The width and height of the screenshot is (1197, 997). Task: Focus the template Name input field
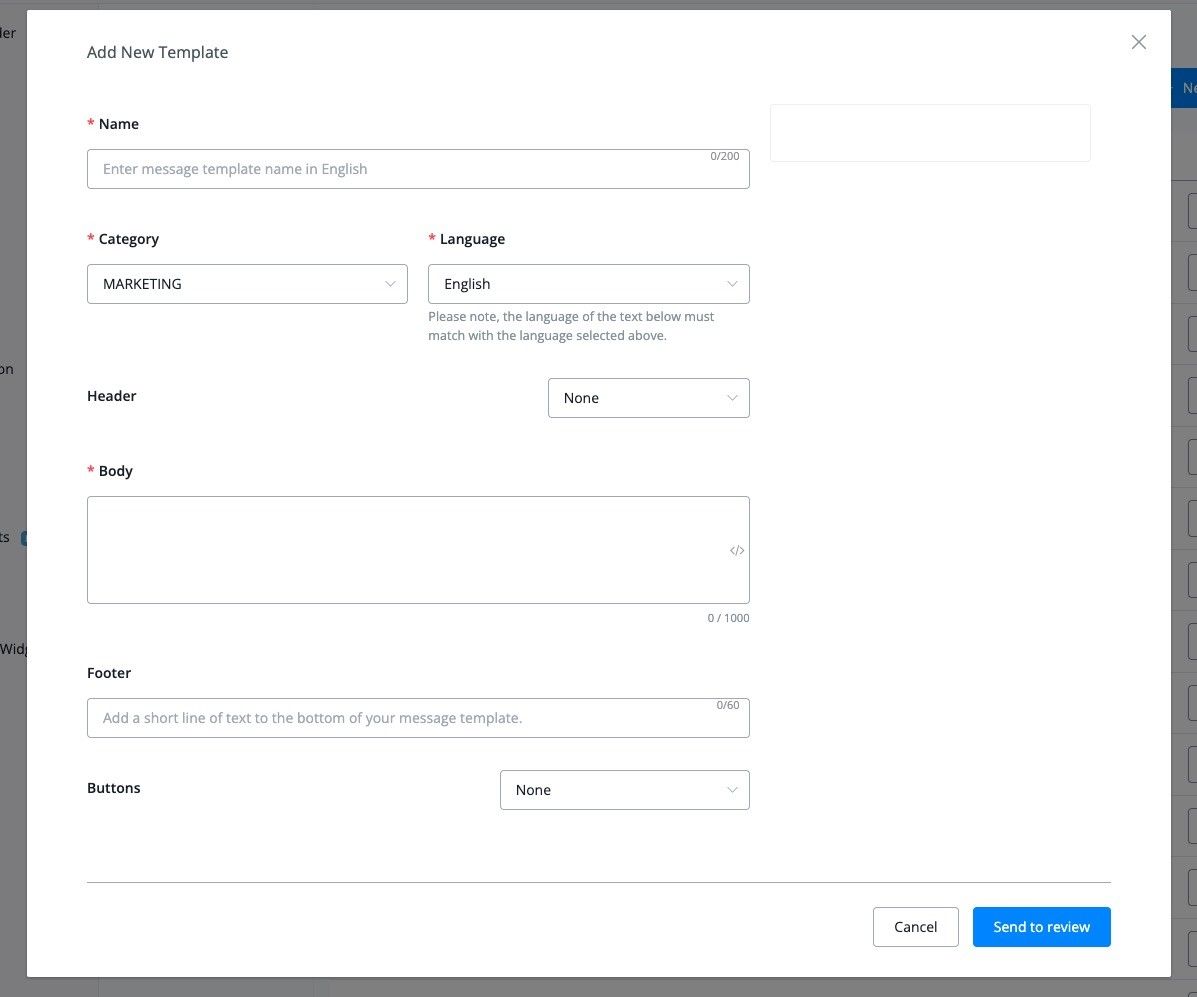tap(400, 170)
